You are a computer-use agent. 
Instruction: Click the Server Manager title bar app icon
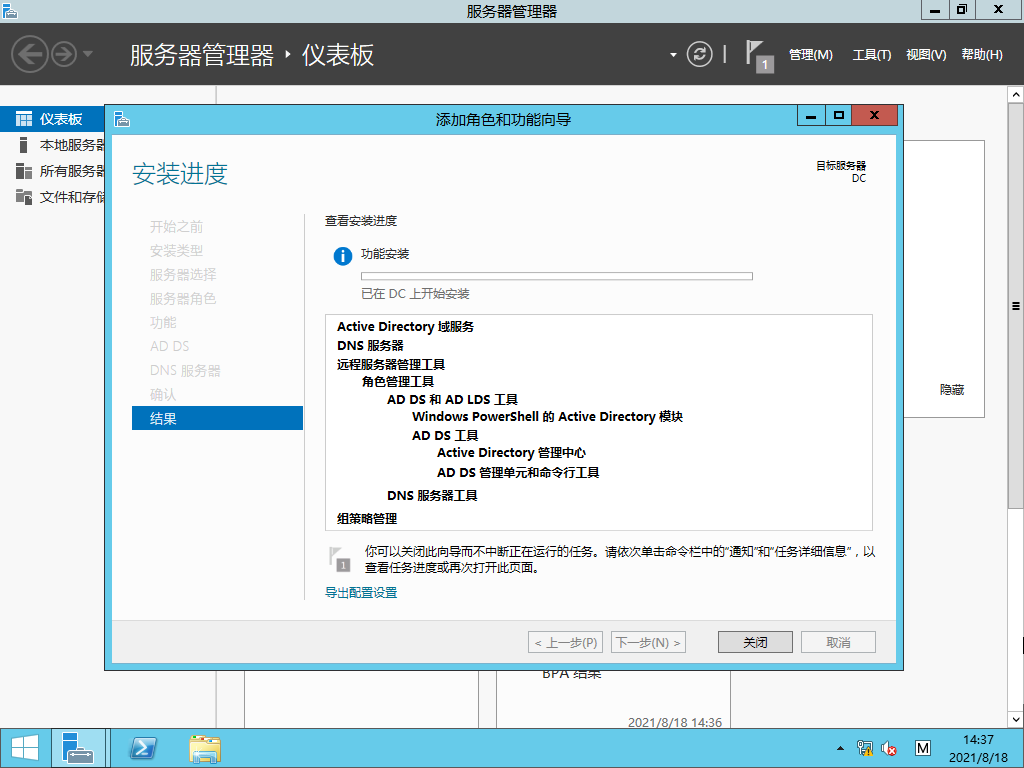click(x=9, y=10)
